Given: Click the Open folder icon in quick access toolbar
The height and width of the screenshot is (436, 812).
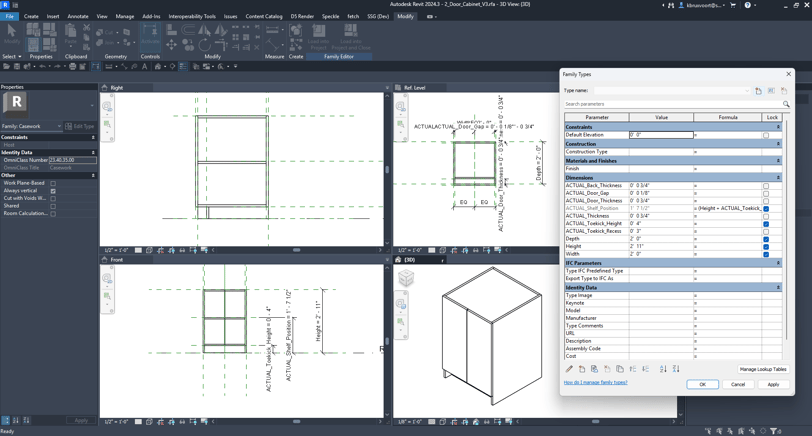Looking at the screenshot, I should tap(6, 66).
